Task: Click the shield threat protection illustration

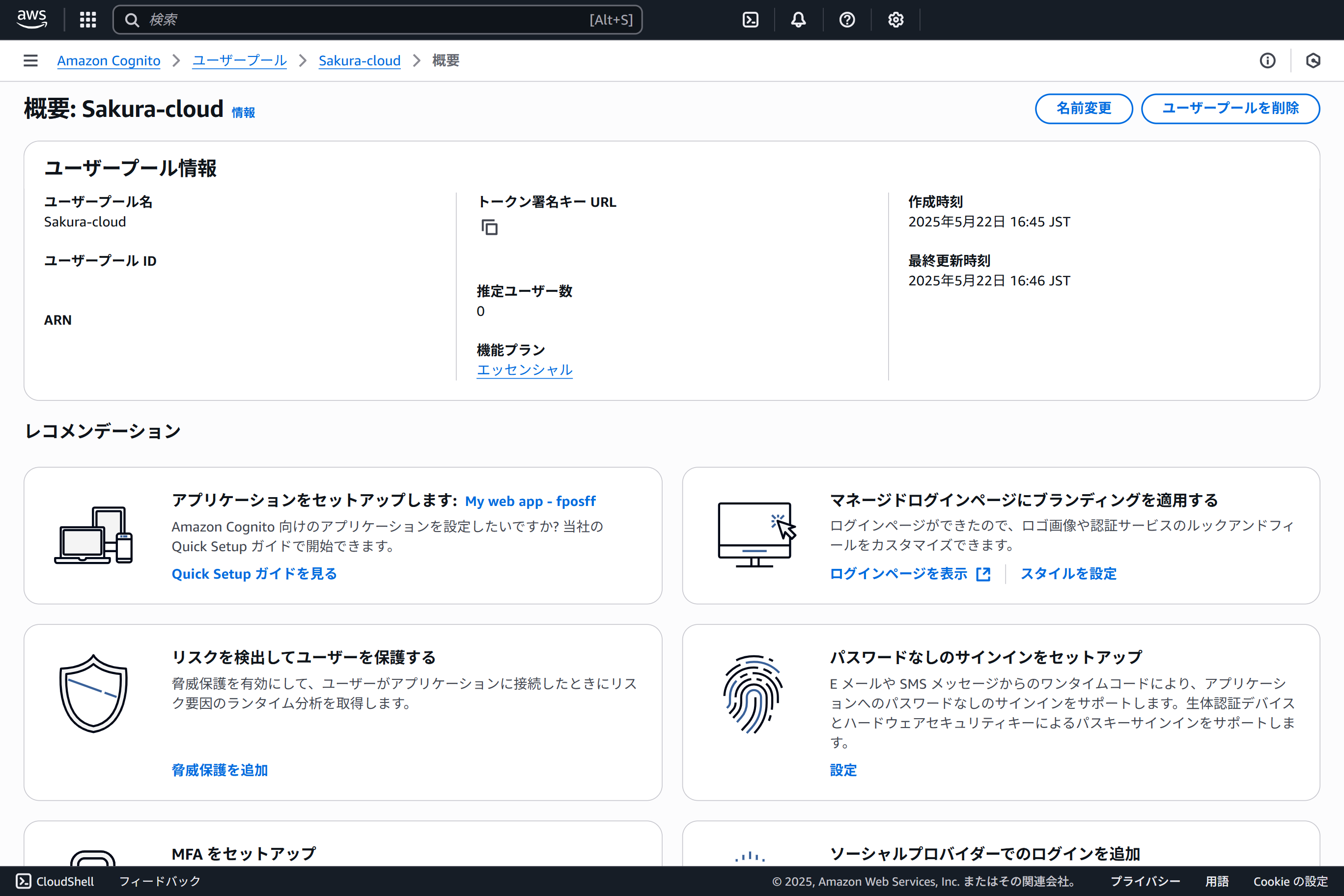Action: [x=94, y=693]
